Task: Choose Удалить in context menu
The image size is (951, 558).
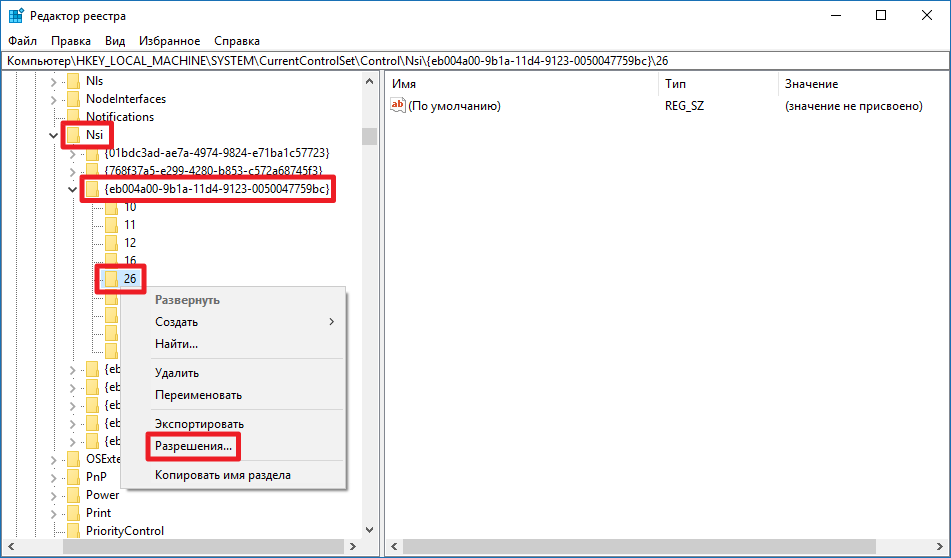Action: tap(176, 373)
